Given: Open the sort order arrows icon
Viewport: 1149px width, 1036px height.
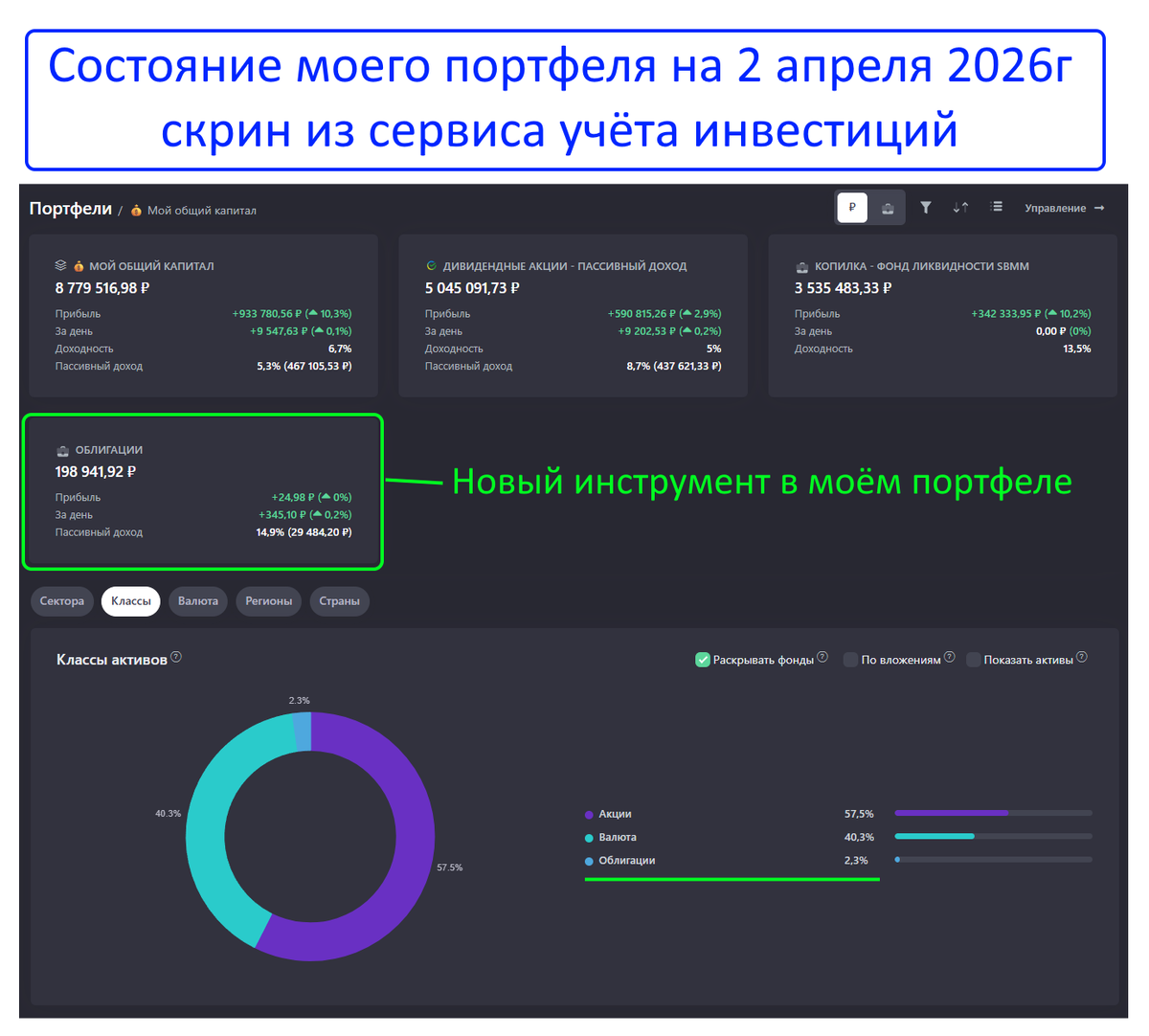Looking at the screenshot, I should 960,207.
